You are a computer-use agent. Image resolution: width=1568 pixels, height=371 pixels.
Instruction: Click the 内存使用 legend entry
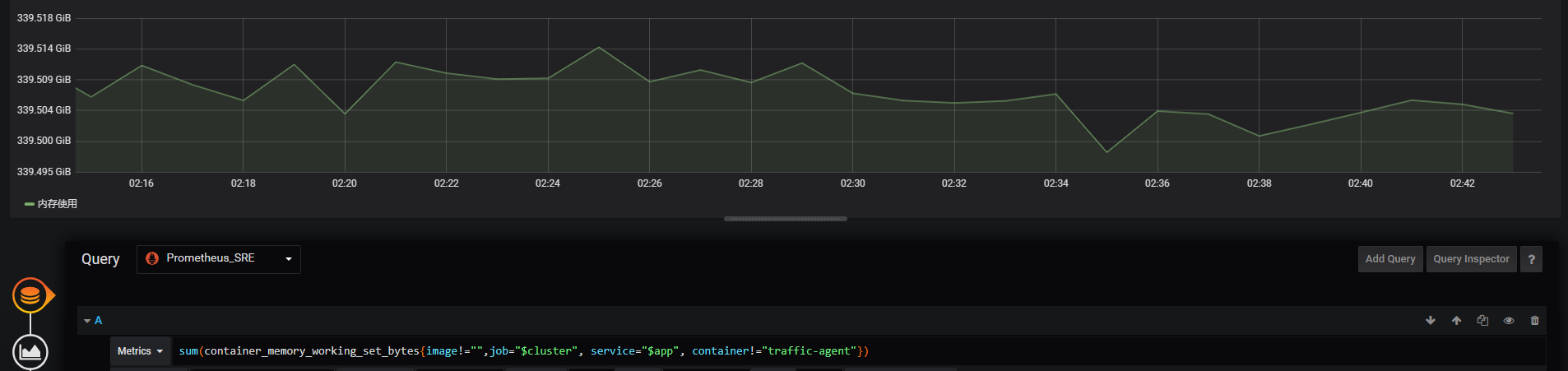[x=51, y=204]
